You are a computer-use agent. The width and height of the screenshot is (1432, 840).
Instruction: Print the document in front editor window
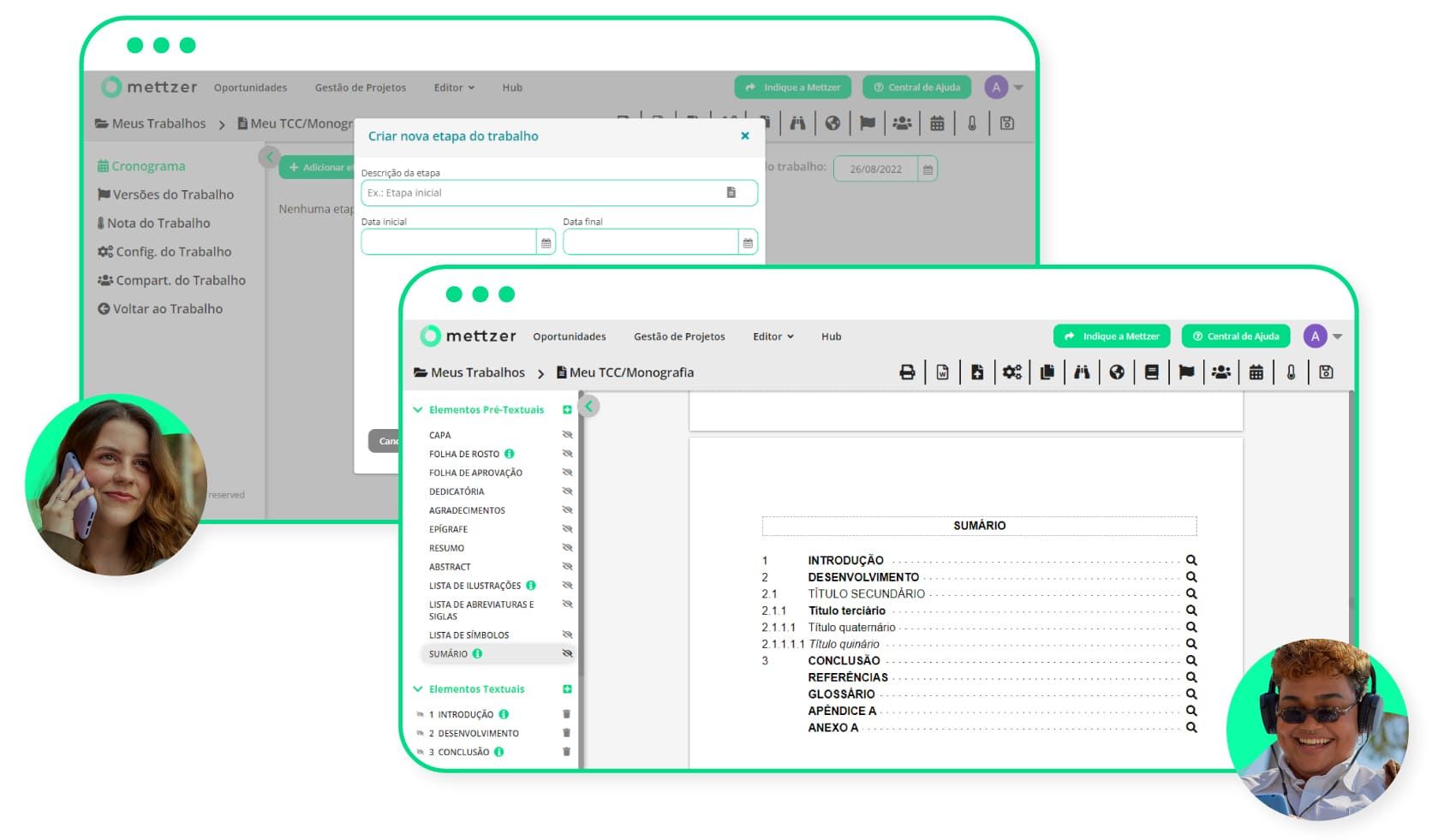point(907,372)
